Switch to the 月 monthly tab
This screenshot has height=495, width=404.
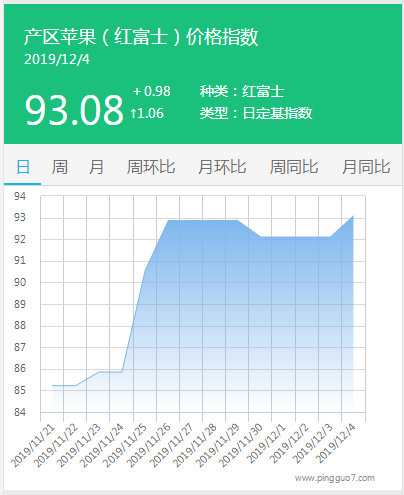click(96, 167)
